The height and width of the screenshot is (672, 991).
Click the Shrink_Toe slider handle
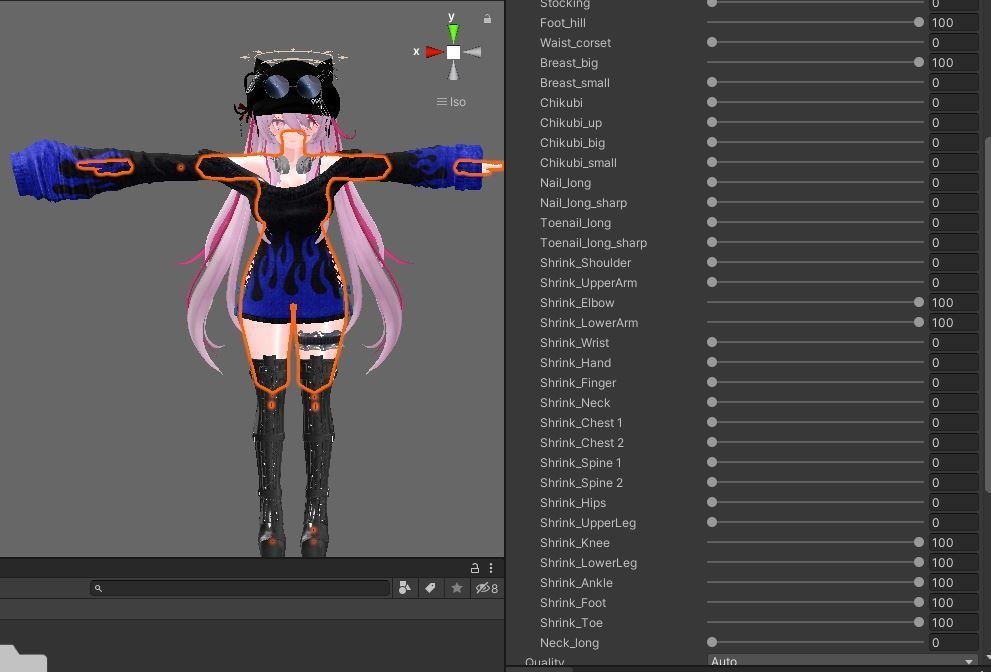click(918, 622)
